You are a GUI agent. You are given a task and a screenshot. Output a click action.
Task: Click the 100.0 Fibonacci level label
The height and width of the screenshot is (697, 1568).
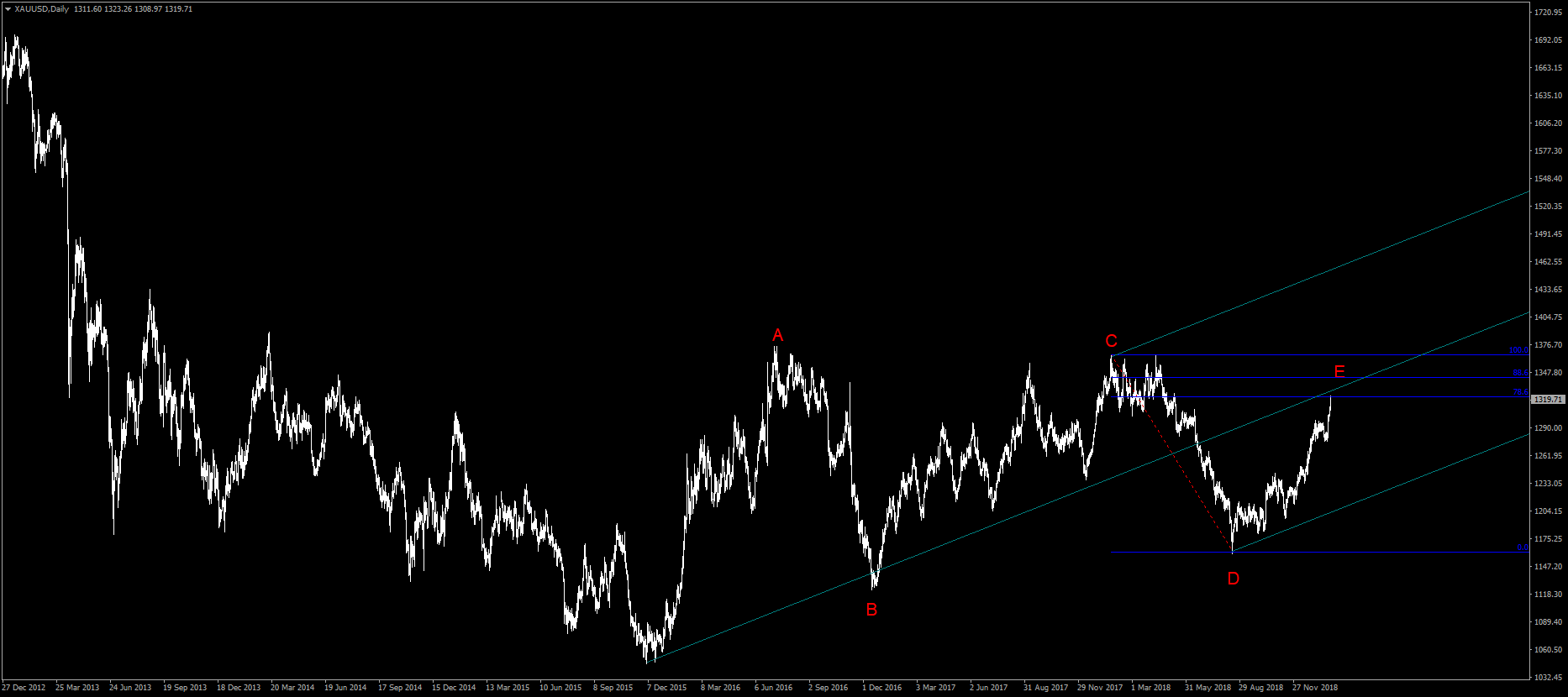click(1518, 350)
